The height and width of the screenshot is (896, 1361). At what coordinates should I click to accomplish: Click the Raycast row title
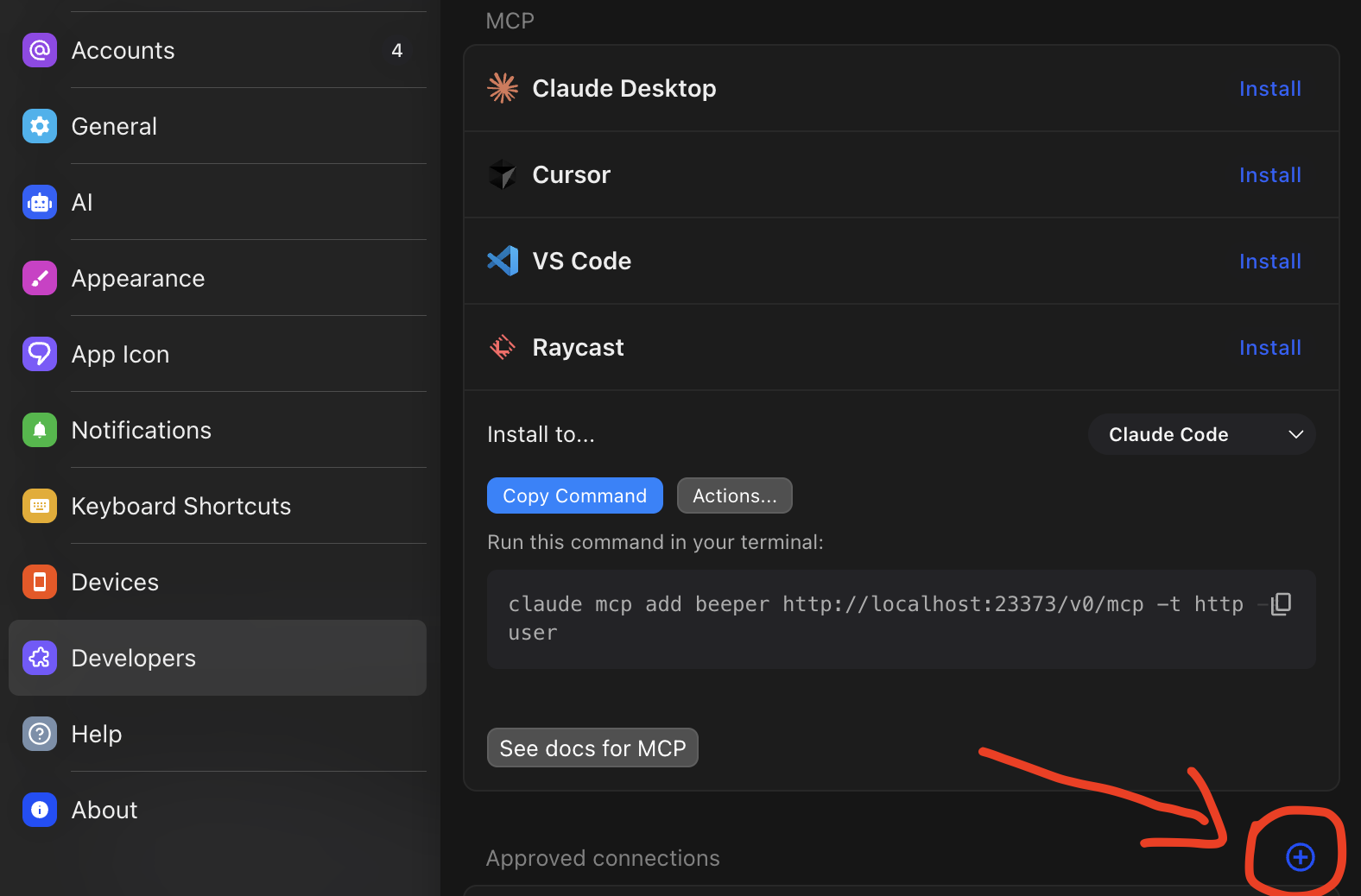click(x=579, y=347)
